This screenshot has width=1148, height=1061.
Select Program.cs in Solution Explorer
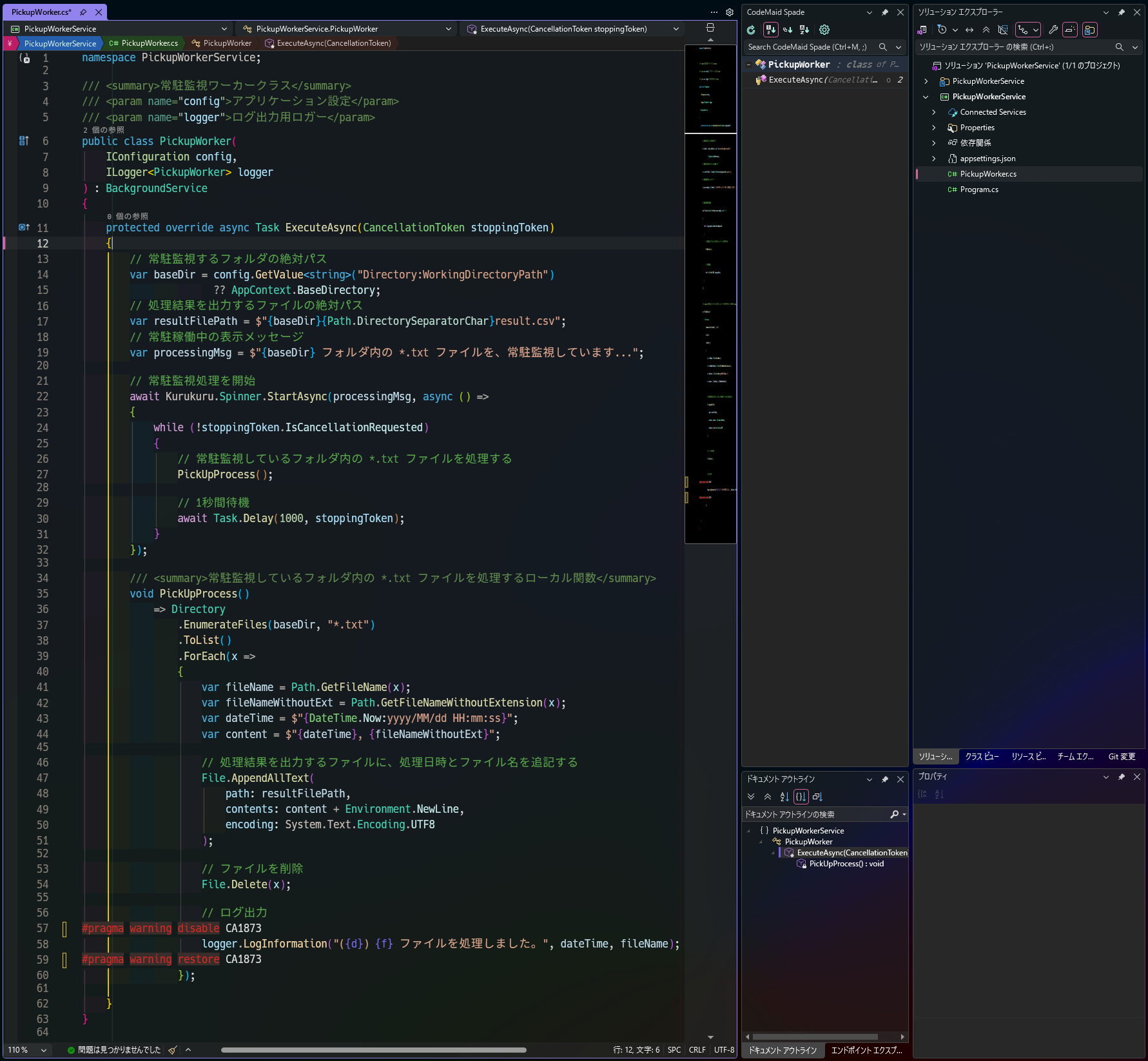(x=979, y=190)
